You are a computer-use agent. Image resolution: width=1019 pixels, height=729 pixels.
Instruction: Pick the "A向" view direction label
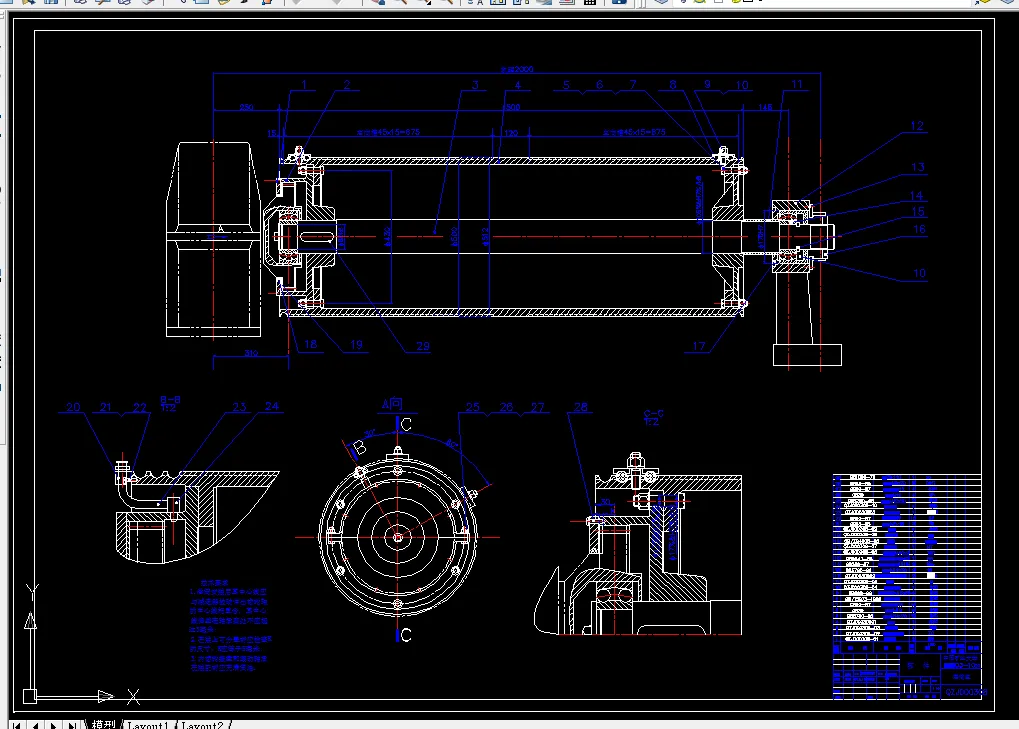point(392,404)
